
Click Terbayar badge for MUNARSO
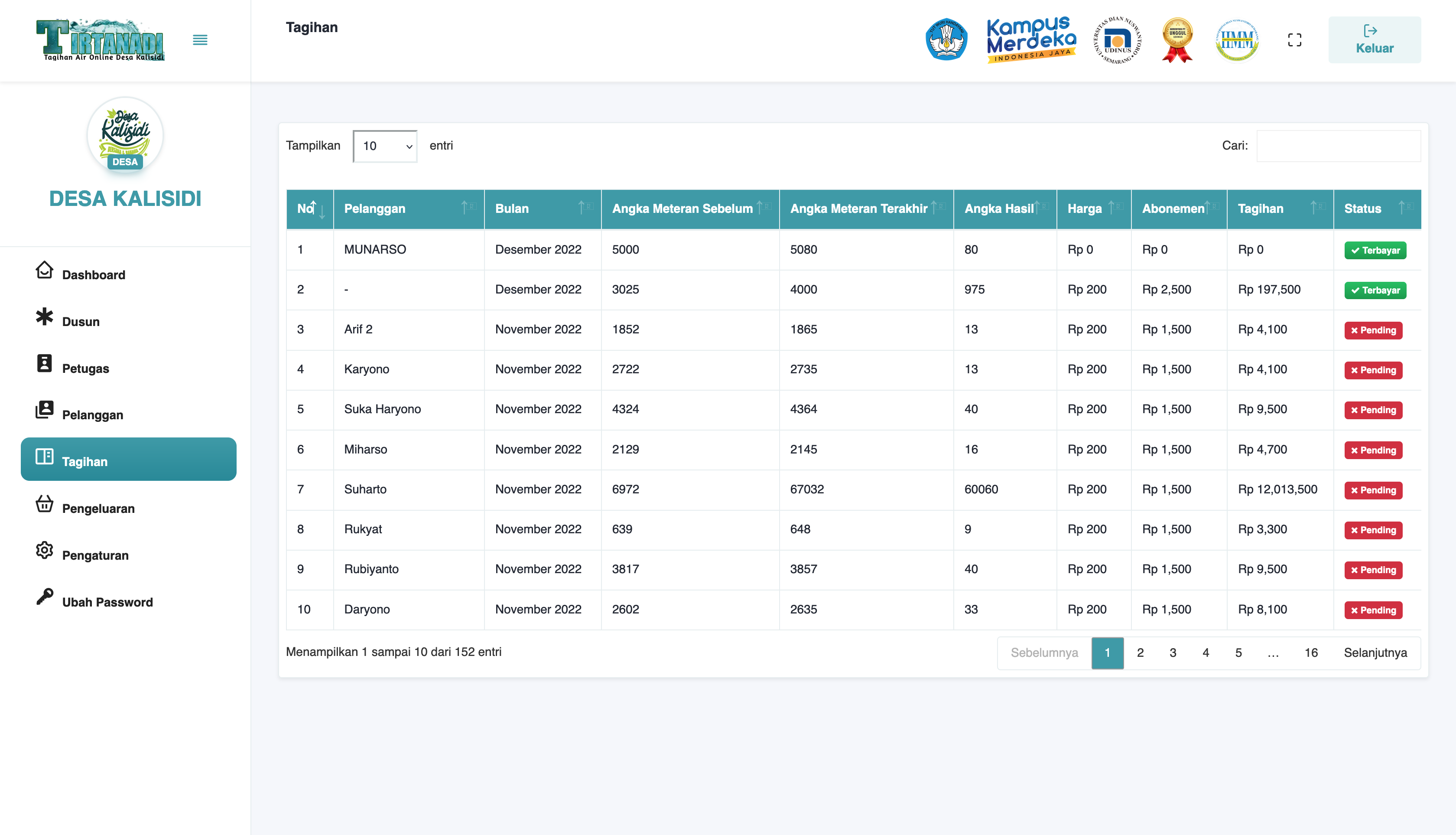coord(1375,250)
